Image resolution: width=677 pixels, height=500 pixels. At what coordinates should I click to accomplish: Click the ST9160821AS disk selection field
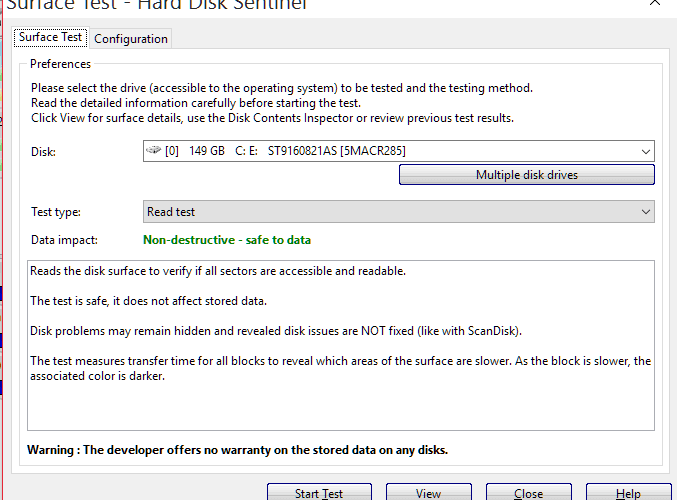pos(399,151)
